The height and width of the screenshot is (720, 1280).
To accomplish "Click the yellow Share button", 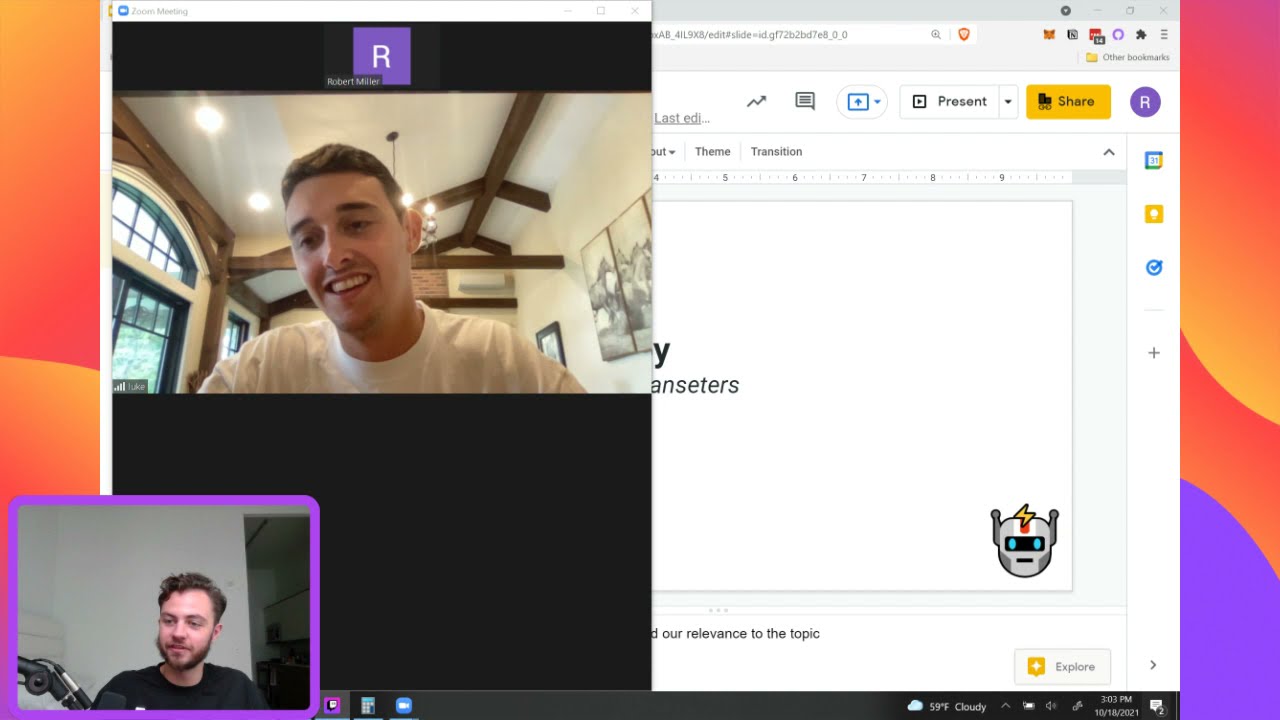I will [1068, 102].
